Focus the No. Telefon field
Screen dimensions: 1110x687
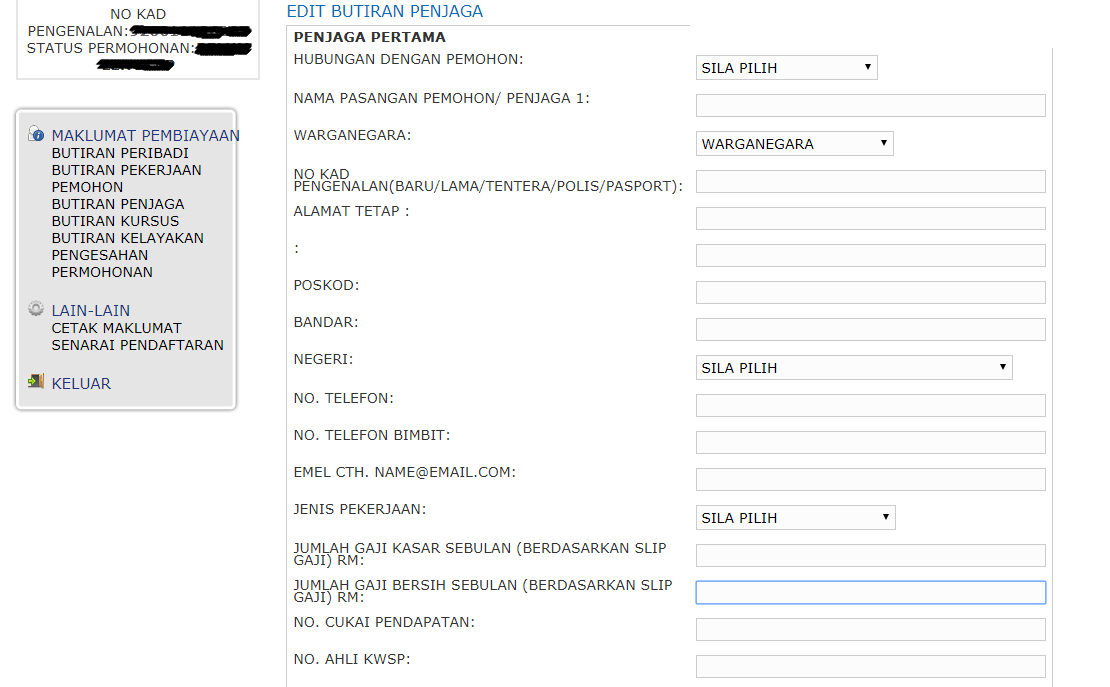pos(871,405)
